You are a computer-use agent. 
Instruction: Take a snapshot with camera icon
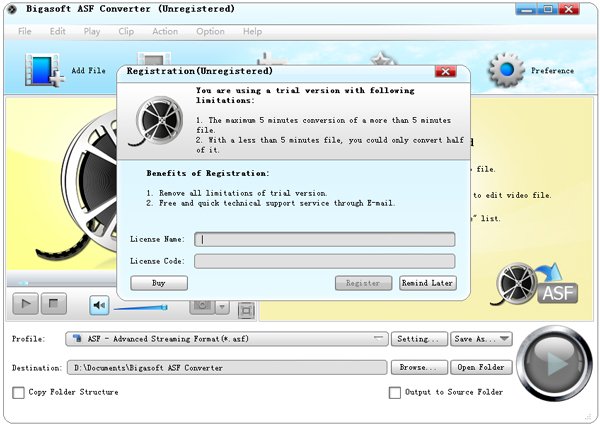(202, 306)
